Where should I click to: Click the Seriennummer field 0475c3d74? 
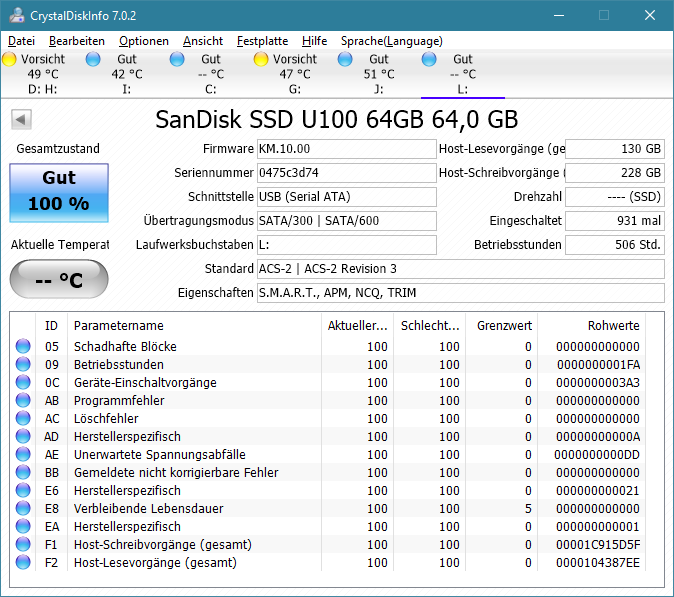[x=347, y=173]
